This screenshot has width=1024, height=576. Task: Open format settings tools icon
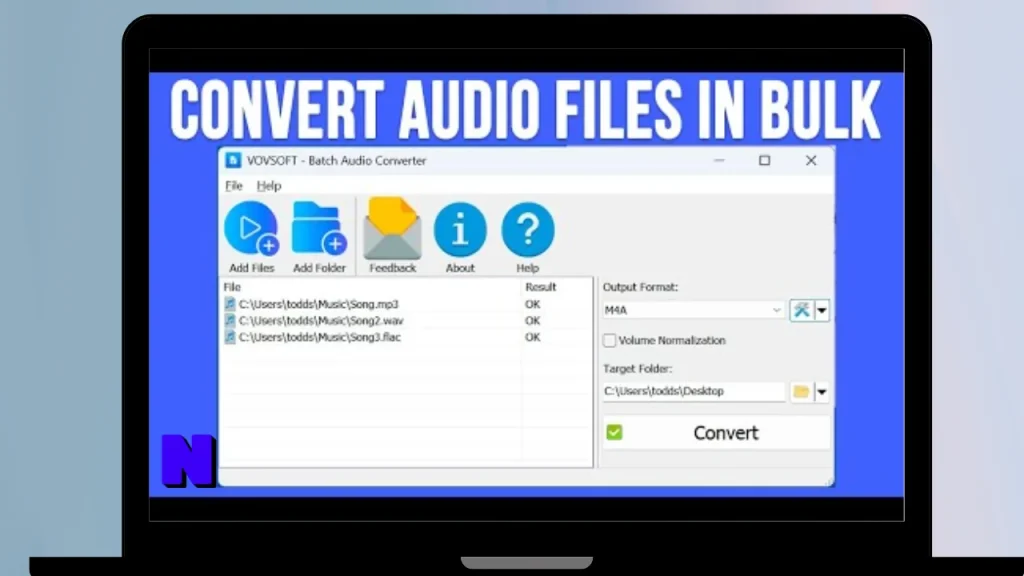pyautogui.click(x=801, y=310)
